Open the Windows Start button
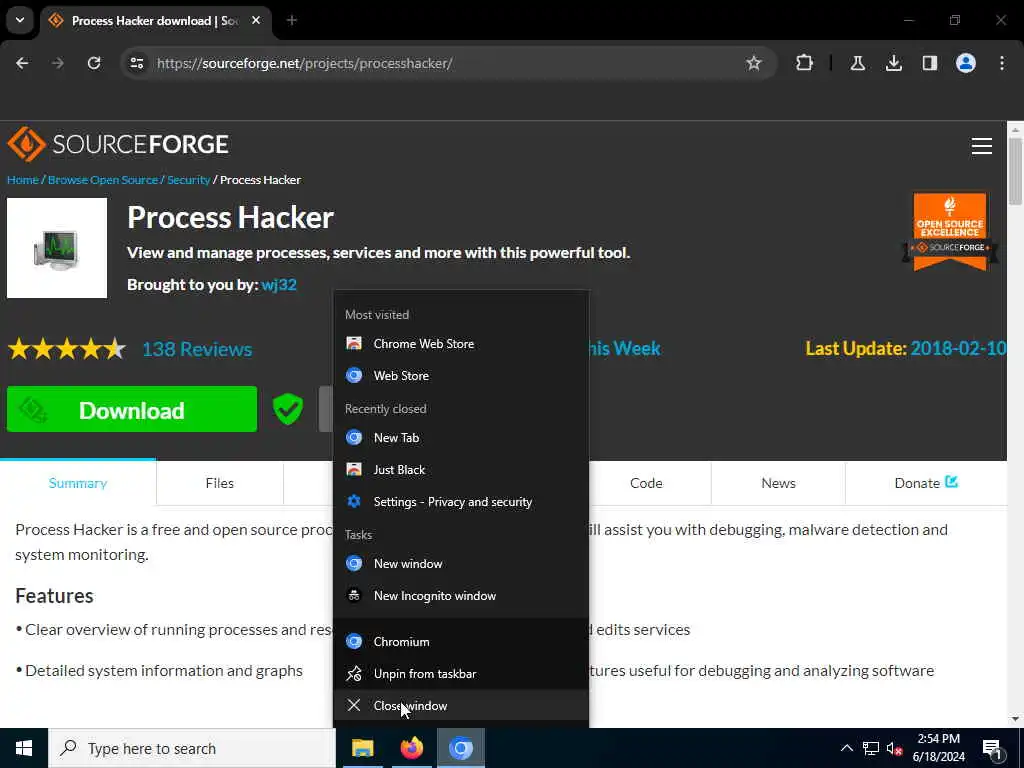 coord(24,748)
